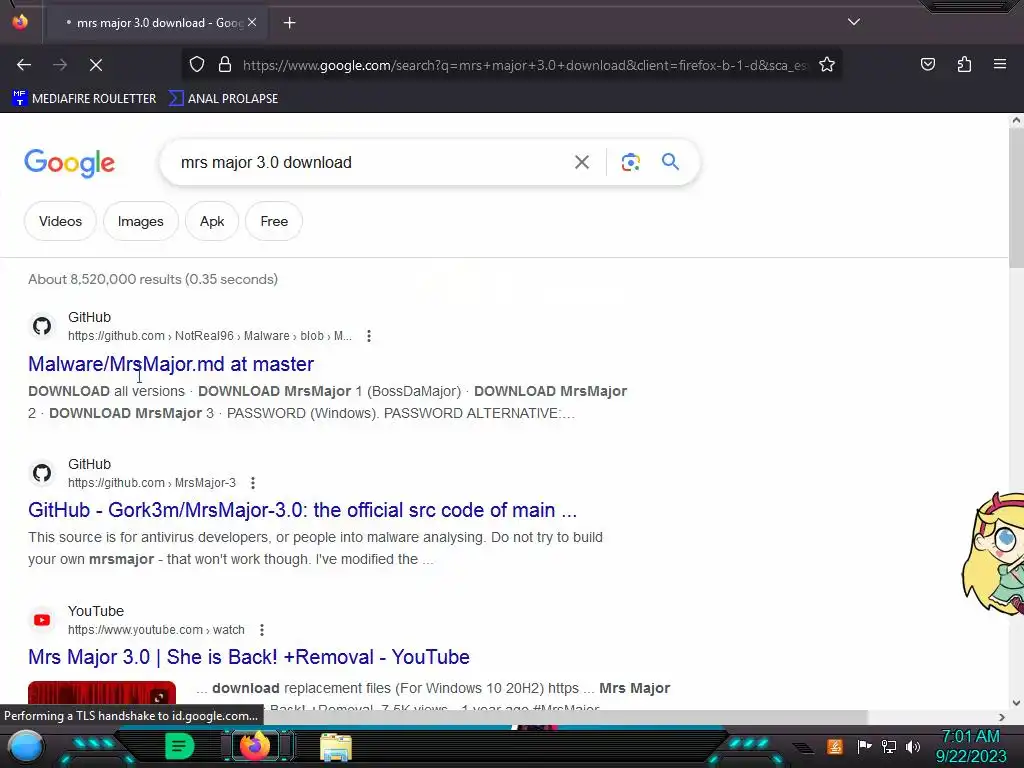Click the GitHub favicon of MrsMajor-3 result

[42, 473]
